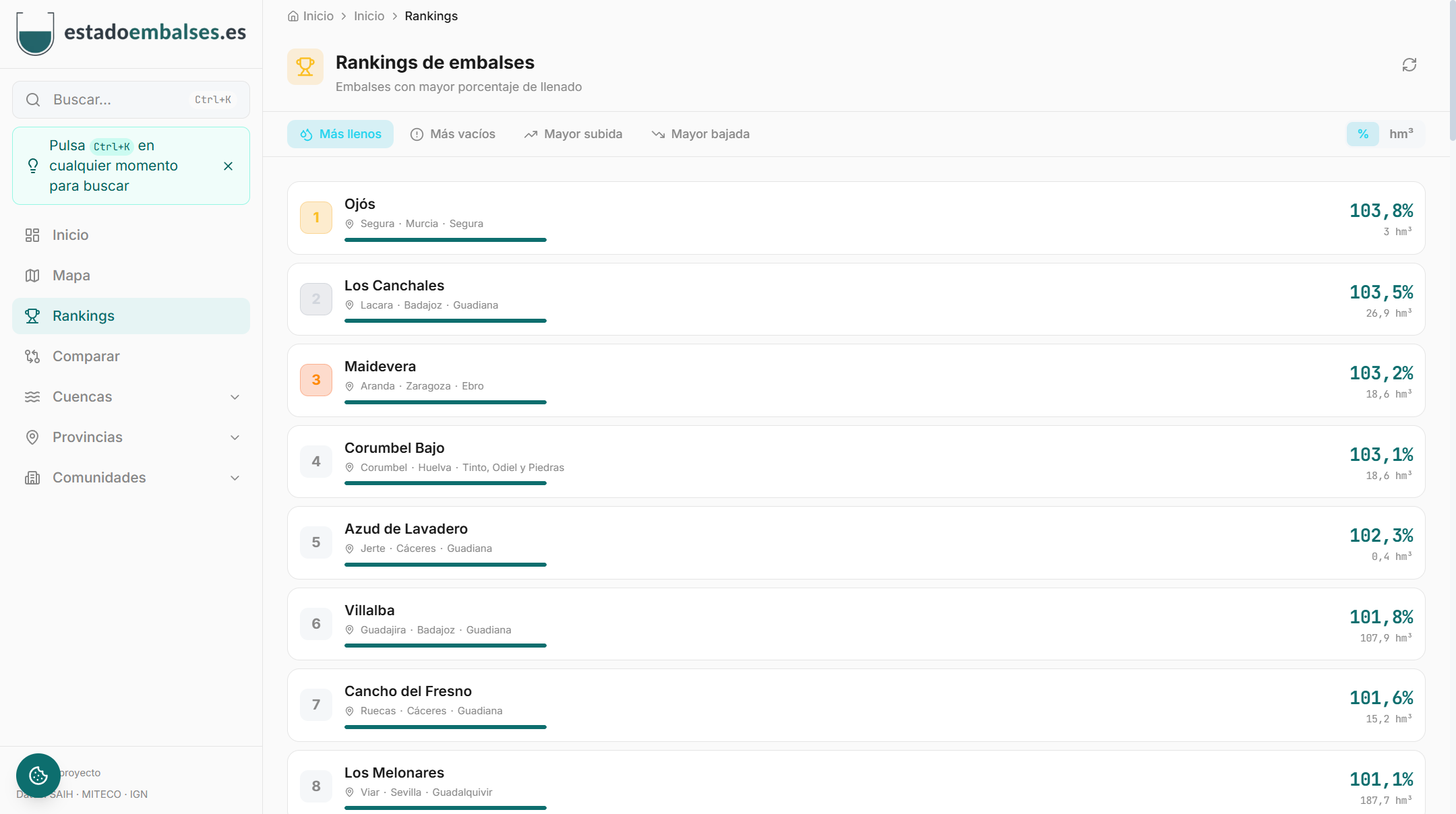Image resolution: width=1456 pixels, height=814 pixels.
Task: Click the refresh rankings icon
Action: [1409, 65]
